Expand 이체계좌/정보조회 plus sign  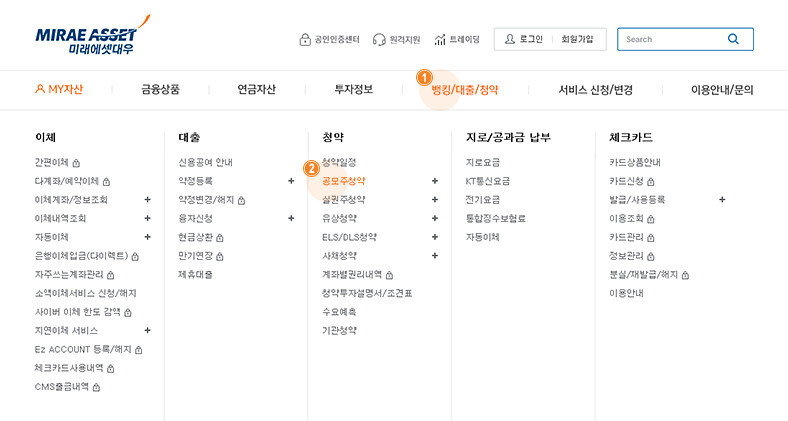click(147, 199)
